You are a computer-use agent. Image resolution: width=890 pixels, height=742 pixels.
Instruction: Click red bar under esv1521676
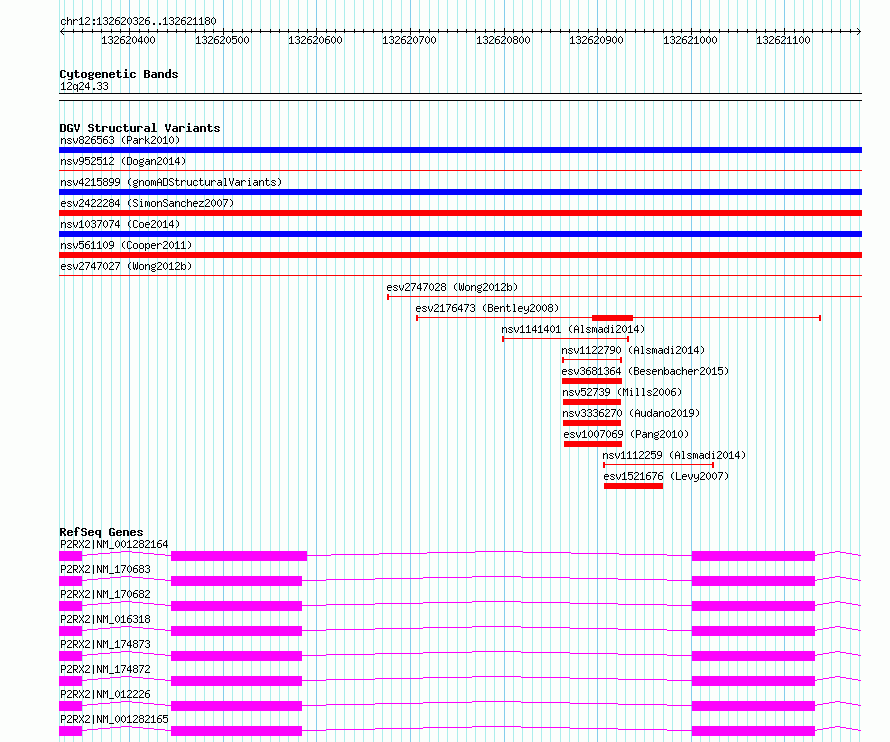[633, 486]
